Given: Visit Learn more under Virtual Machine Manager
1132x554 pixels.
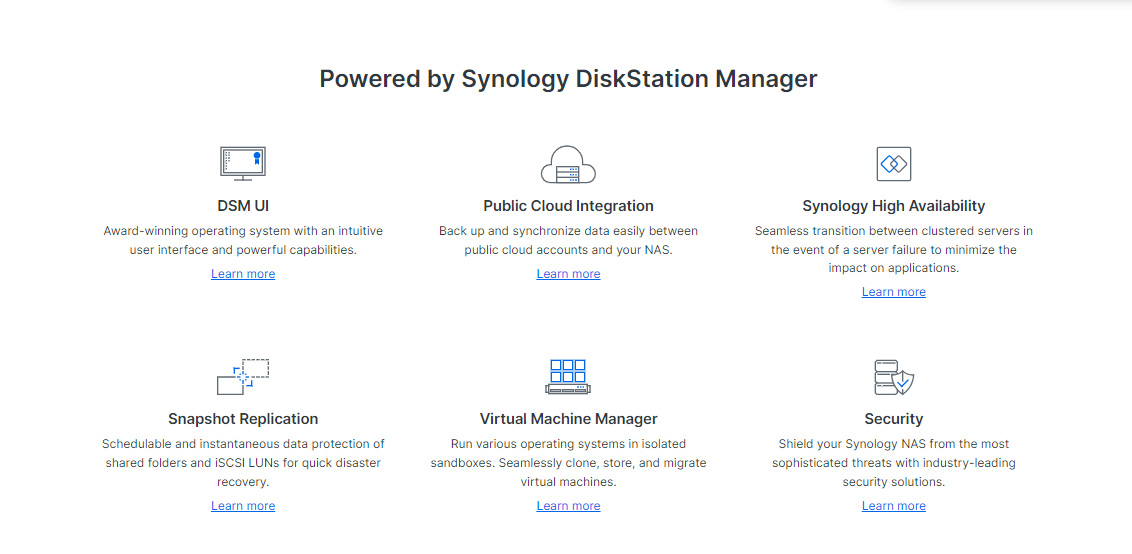Looking at the screenshot, I should (568, 506).
